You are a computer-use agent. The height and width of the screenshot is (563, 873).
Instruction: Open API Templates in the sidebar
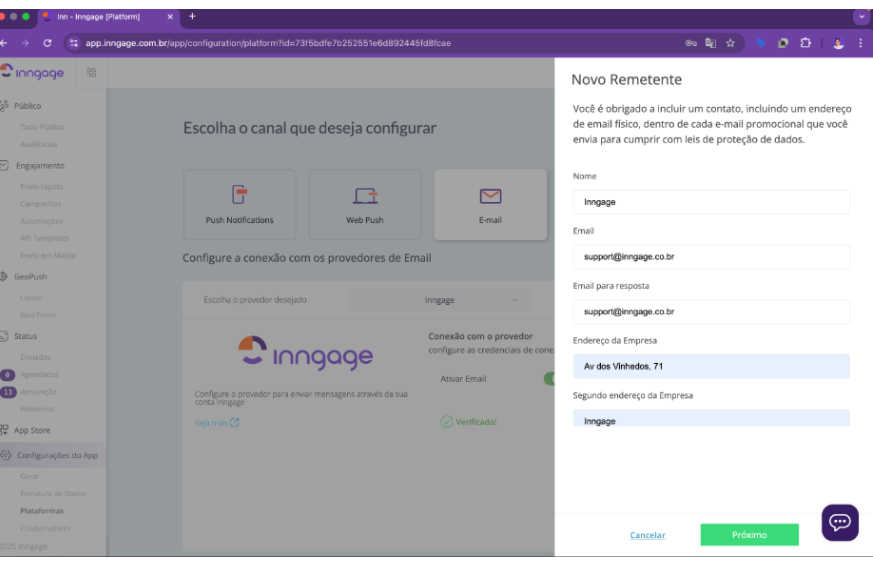45,238
